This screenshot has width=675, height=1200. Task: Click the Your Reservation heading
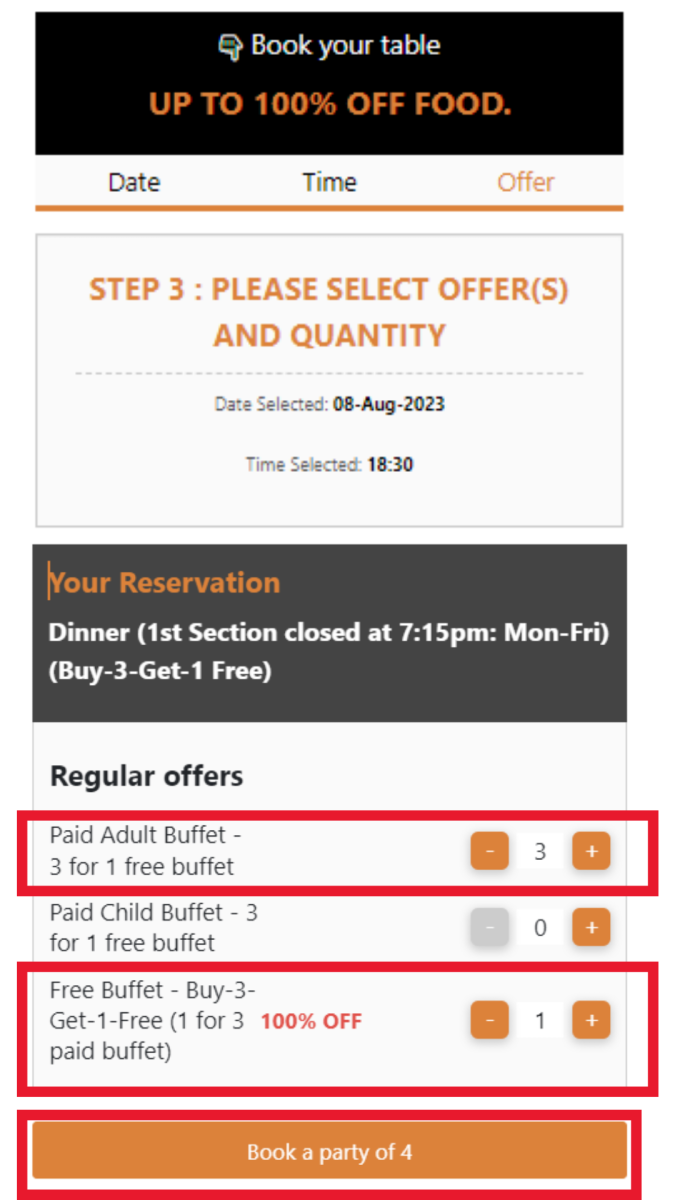pyautogui.click(x=164, y=583)
